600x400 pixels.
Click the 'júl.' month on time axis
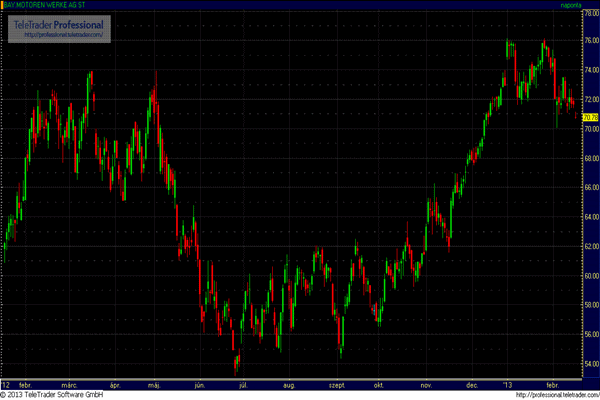tap(242, 384)
